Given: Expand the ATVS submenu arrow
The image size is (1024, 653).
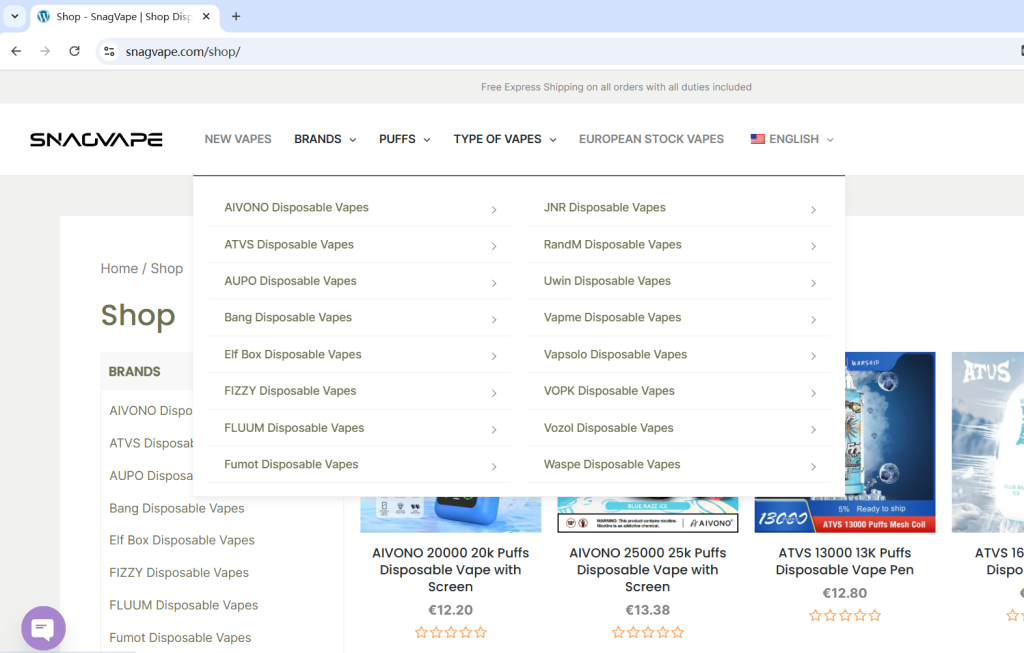Looking at the screenshot, I should point(494,246).
